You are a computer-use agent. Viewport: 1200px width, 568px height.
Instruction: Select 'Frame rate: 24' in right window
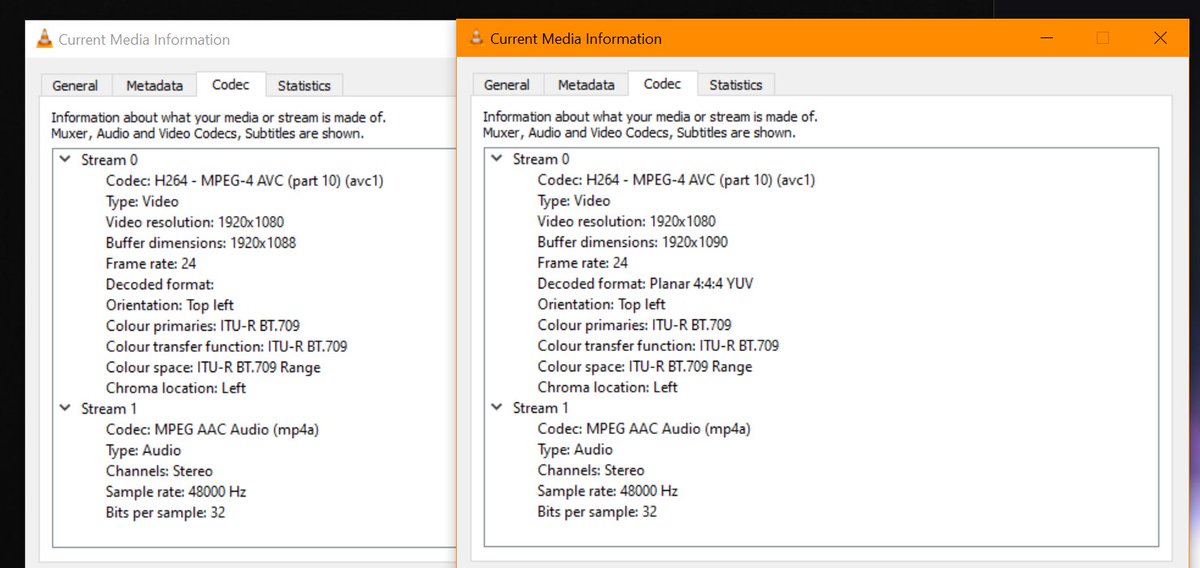tap(583, 263)
